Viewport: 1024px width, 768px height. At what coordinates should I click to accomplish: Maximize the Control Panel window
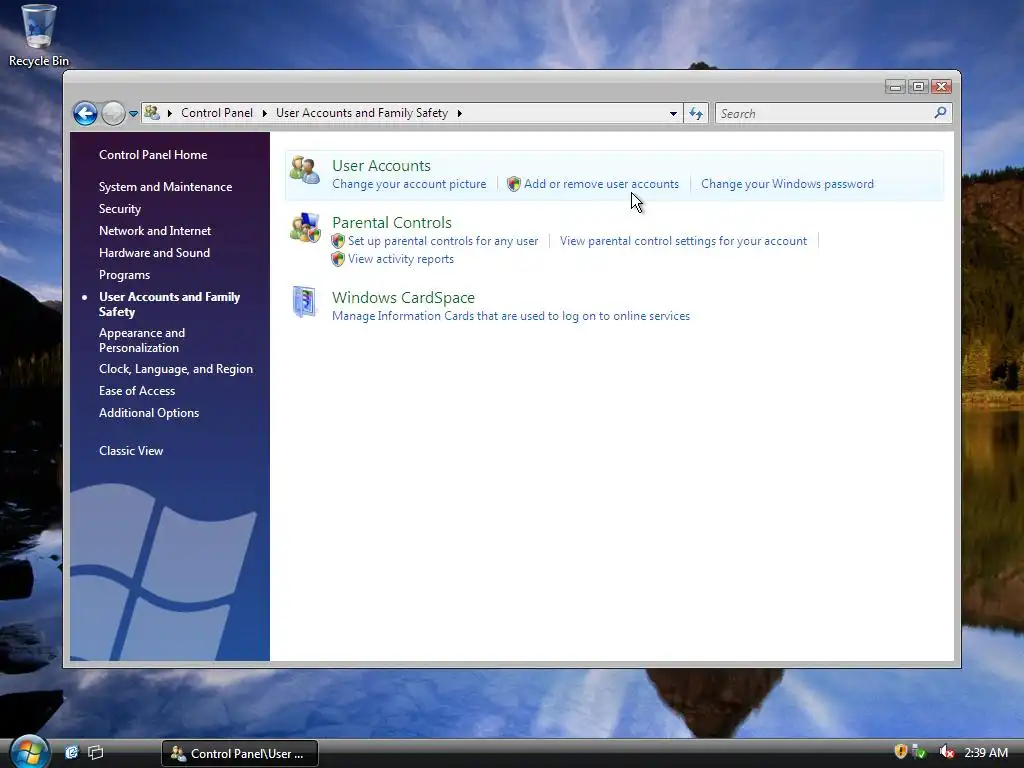pos(918,87)
